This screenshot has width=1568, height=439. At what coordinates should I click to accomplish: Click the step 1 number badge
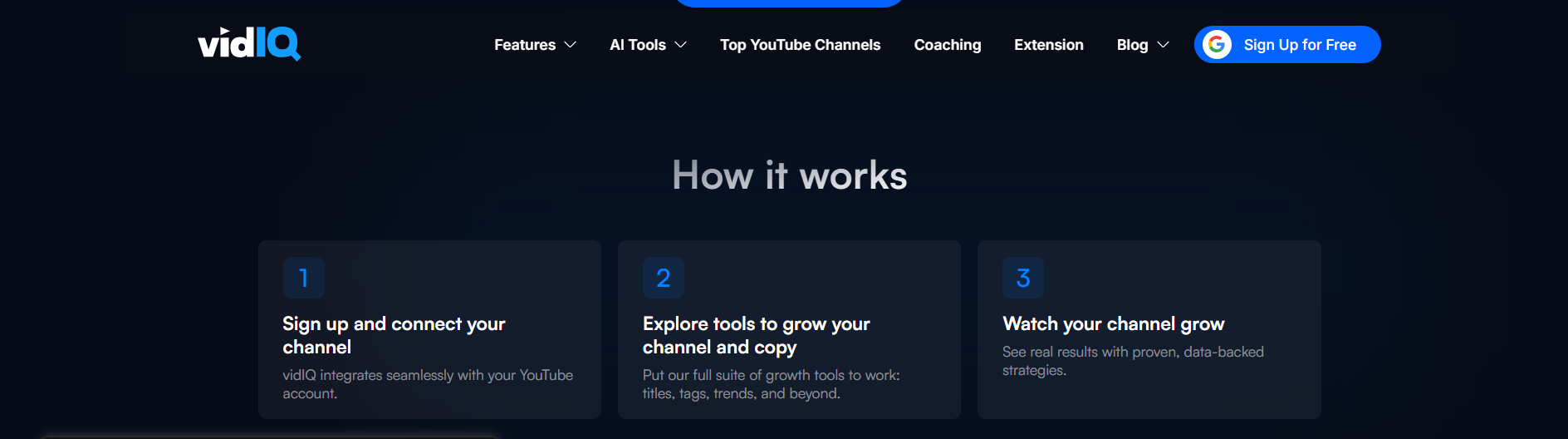click(x=304, y=278)
